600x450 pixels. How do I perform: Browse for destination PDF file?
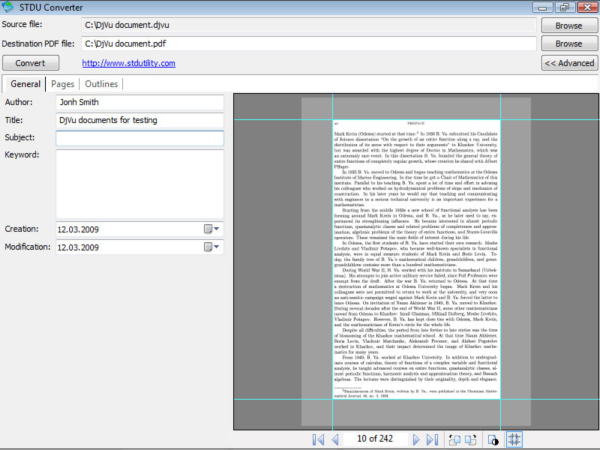point(569,44)
